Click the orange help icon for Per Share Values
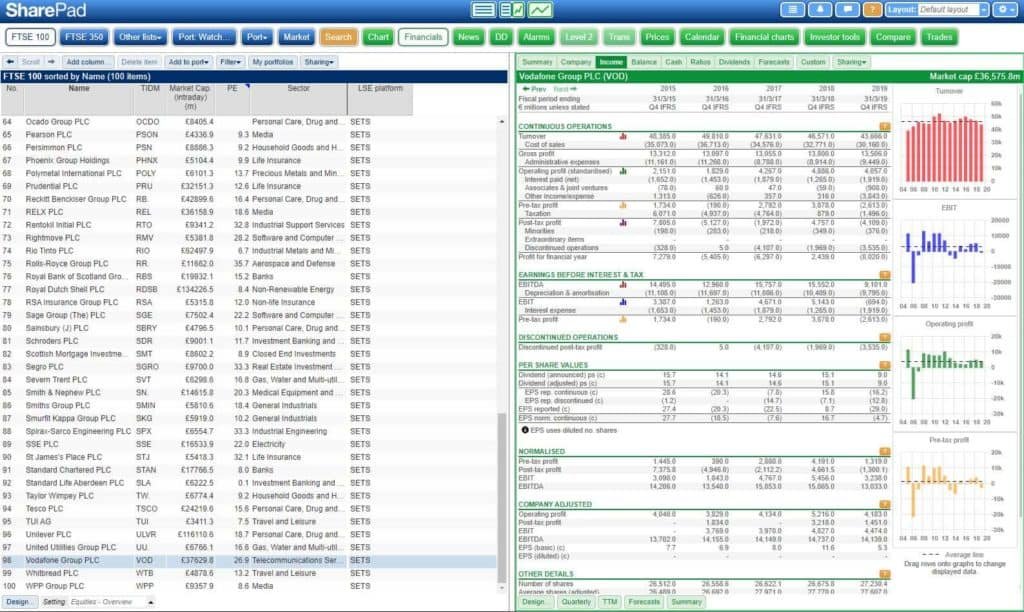 885,365
